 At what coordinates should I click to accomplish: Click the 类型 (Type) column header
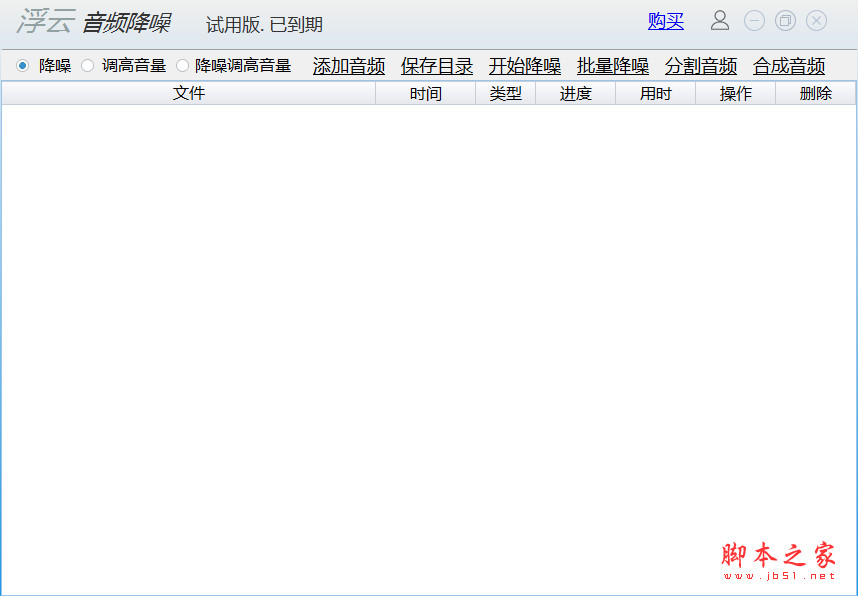pyautogui.click(x=505, y=92)
